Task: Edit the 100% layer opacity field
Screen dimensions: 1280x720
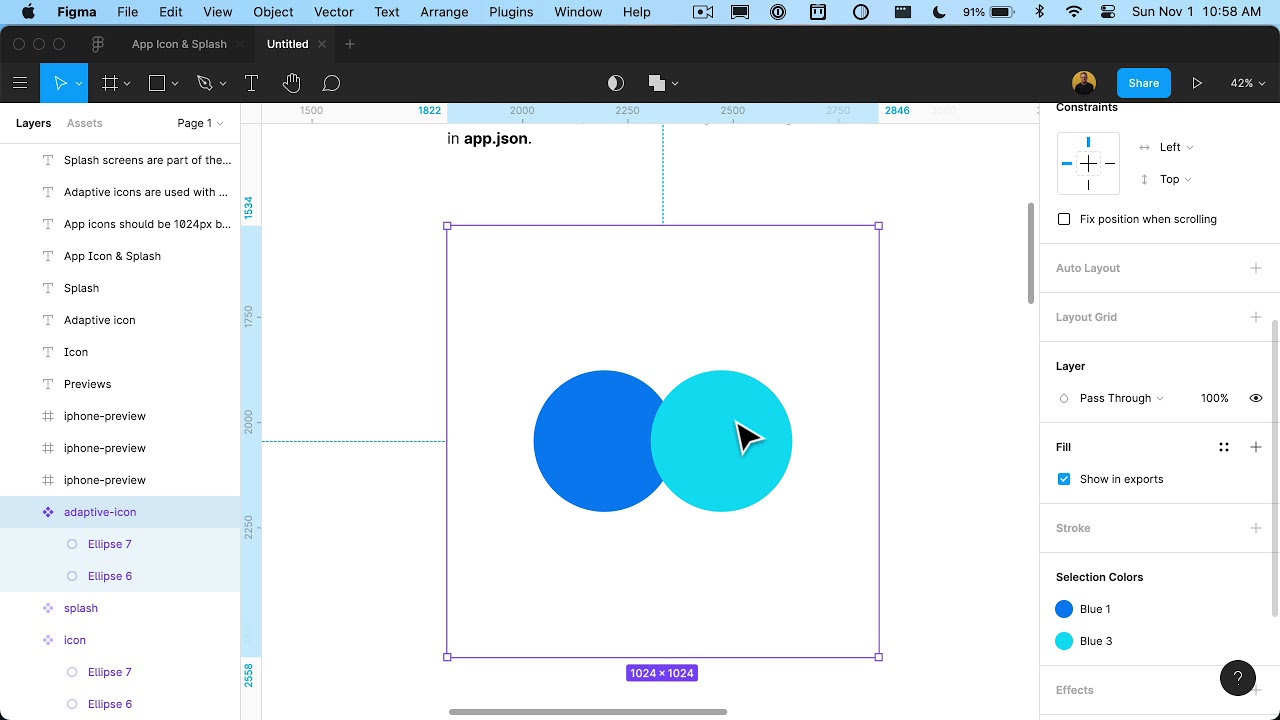Action: click(x=1214, y=398)
